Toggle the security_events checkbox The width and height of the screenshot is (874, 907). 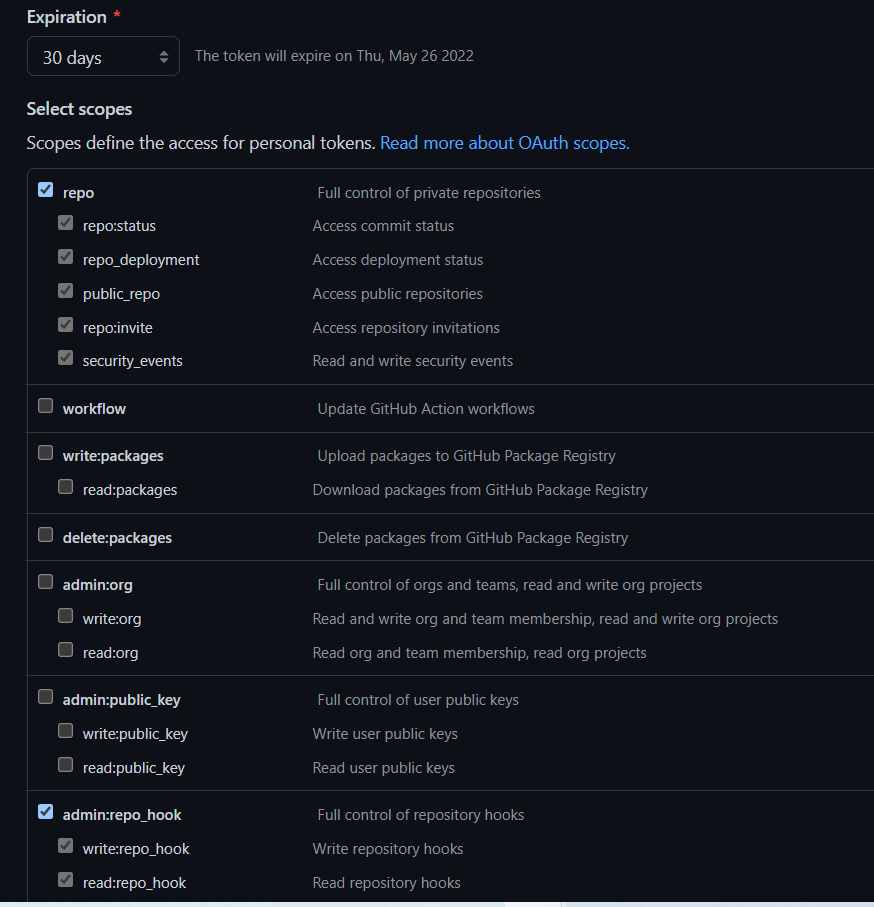tap(66, 358)
